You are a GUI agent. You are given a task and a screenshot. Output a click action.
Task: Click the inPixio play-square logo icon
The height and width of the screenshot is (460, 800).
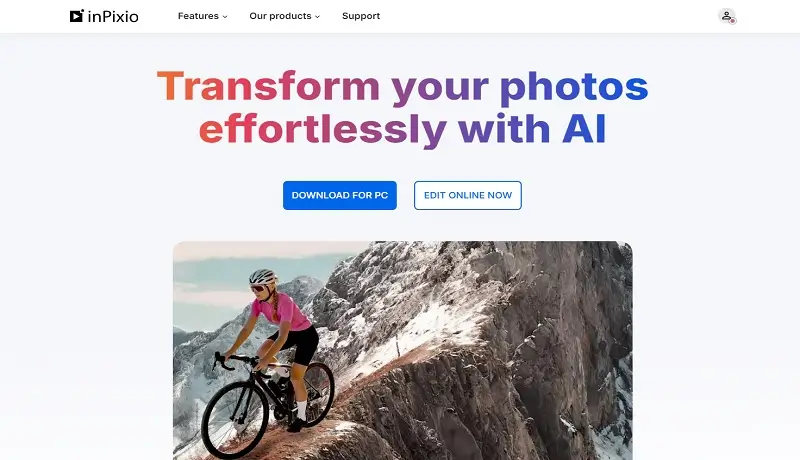click(77, 16)
